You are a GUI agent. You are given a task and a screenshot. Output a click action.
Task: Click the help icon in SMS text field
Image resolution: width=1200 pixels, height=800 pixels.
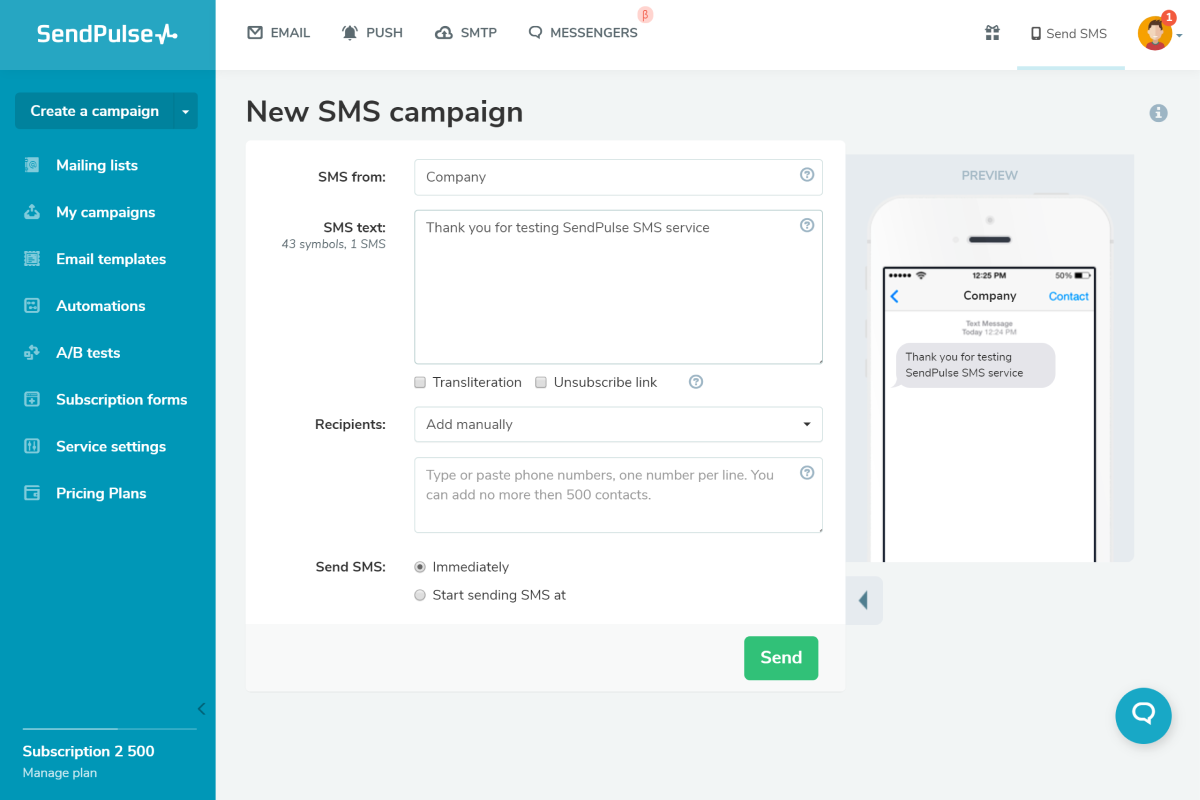coord(807,225)
